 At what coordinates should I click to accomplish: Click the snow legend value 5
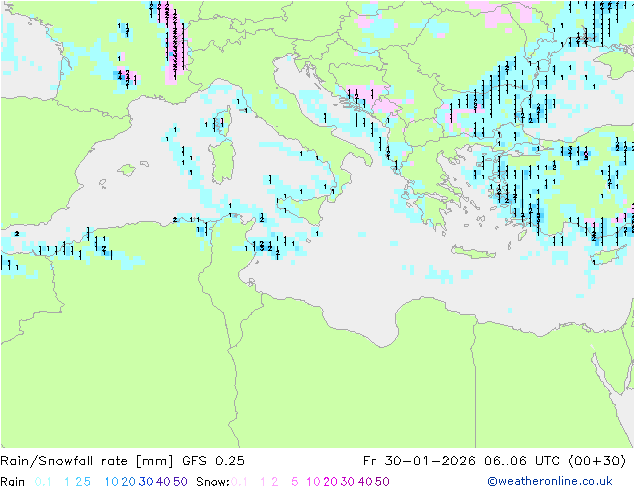click(x=294, y=482)
